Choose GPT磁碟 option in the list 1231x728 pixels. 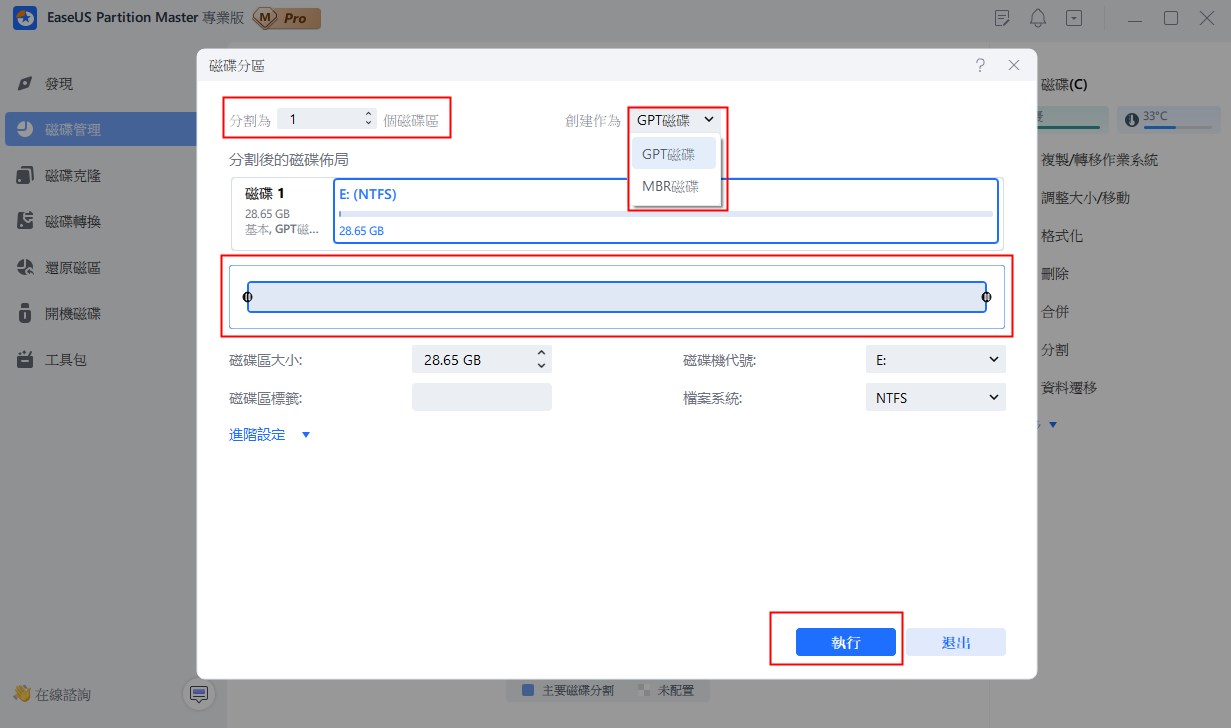[670, 154]
